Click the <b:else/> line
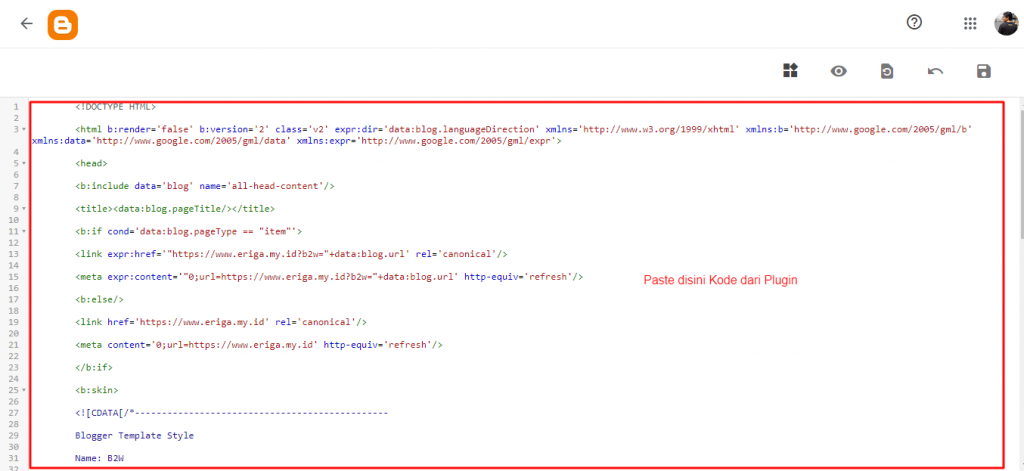This screenshot has width=1024, height=471. tap(99, 299)
